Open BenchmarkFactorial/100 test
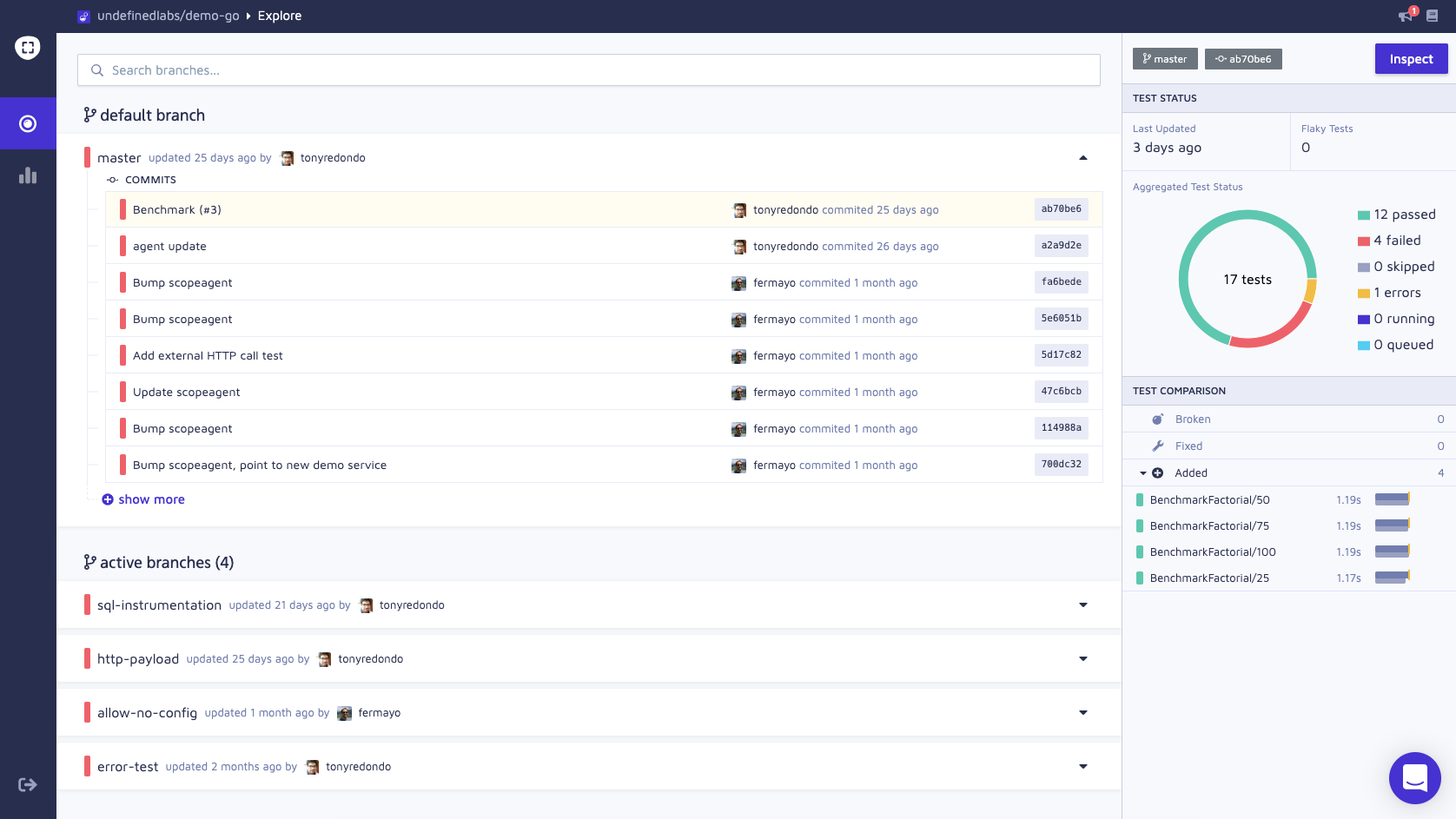Image resolution: width=1456 pixels, height=819 pixels. [x=1213, y=552]
